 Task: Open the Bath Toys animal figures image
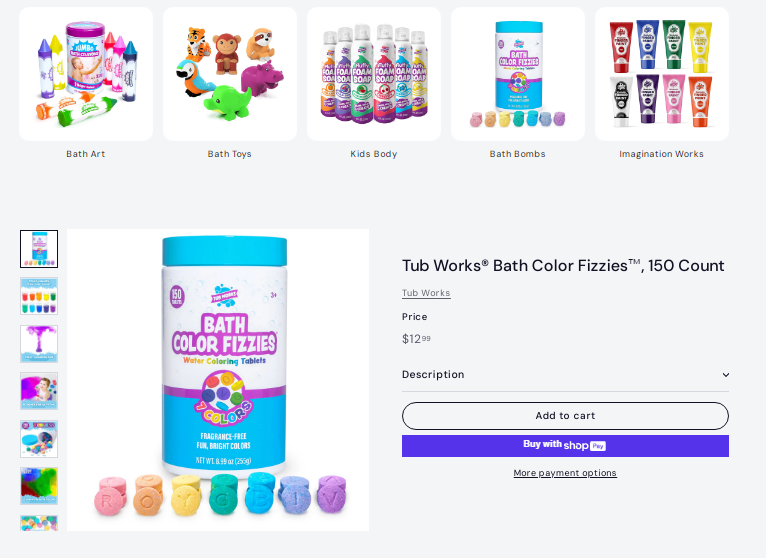(x=230, y=74)
